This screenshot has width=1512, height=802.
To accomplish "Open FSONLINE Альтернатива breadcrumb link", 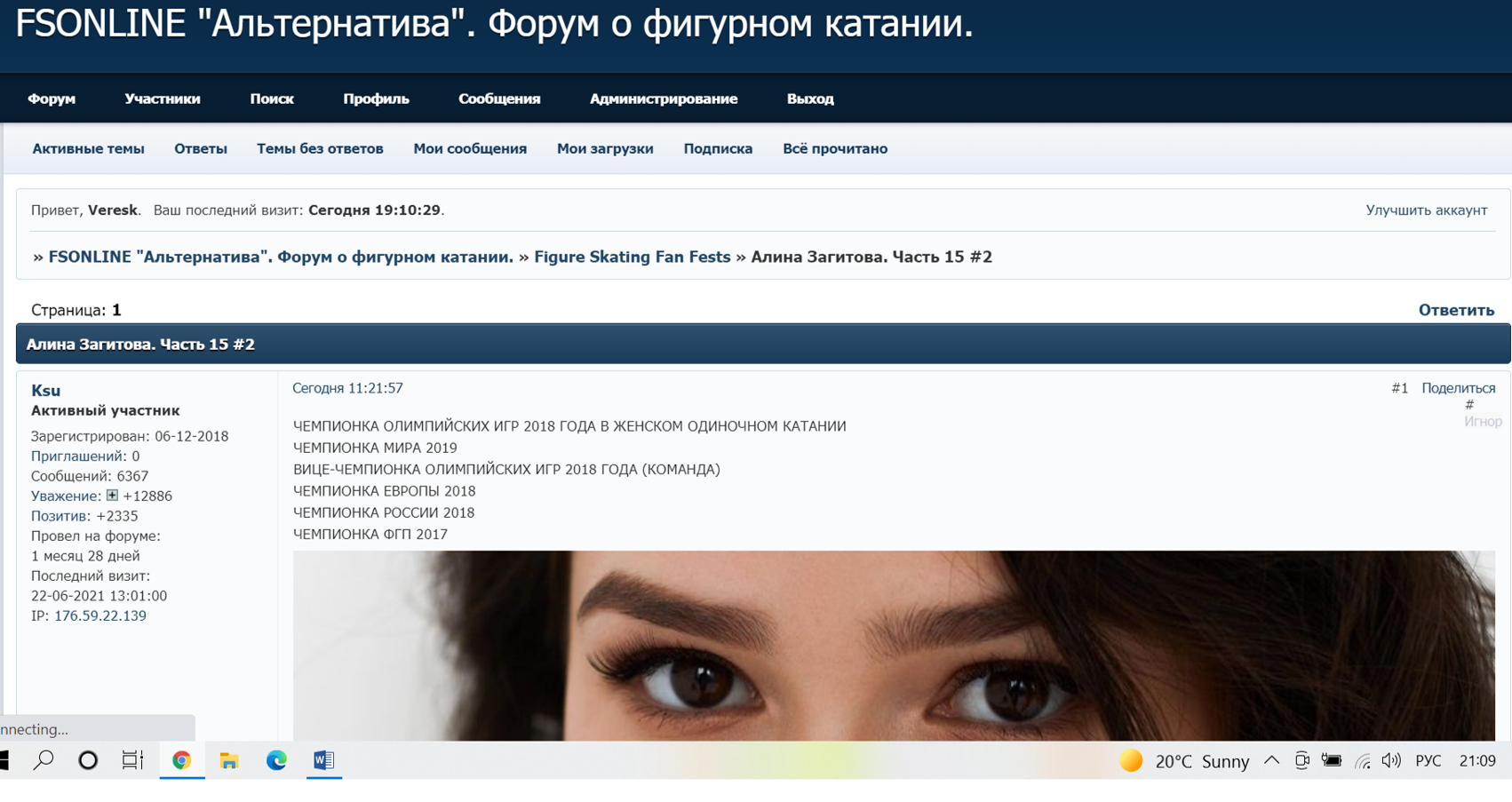I will pos(281,257).
